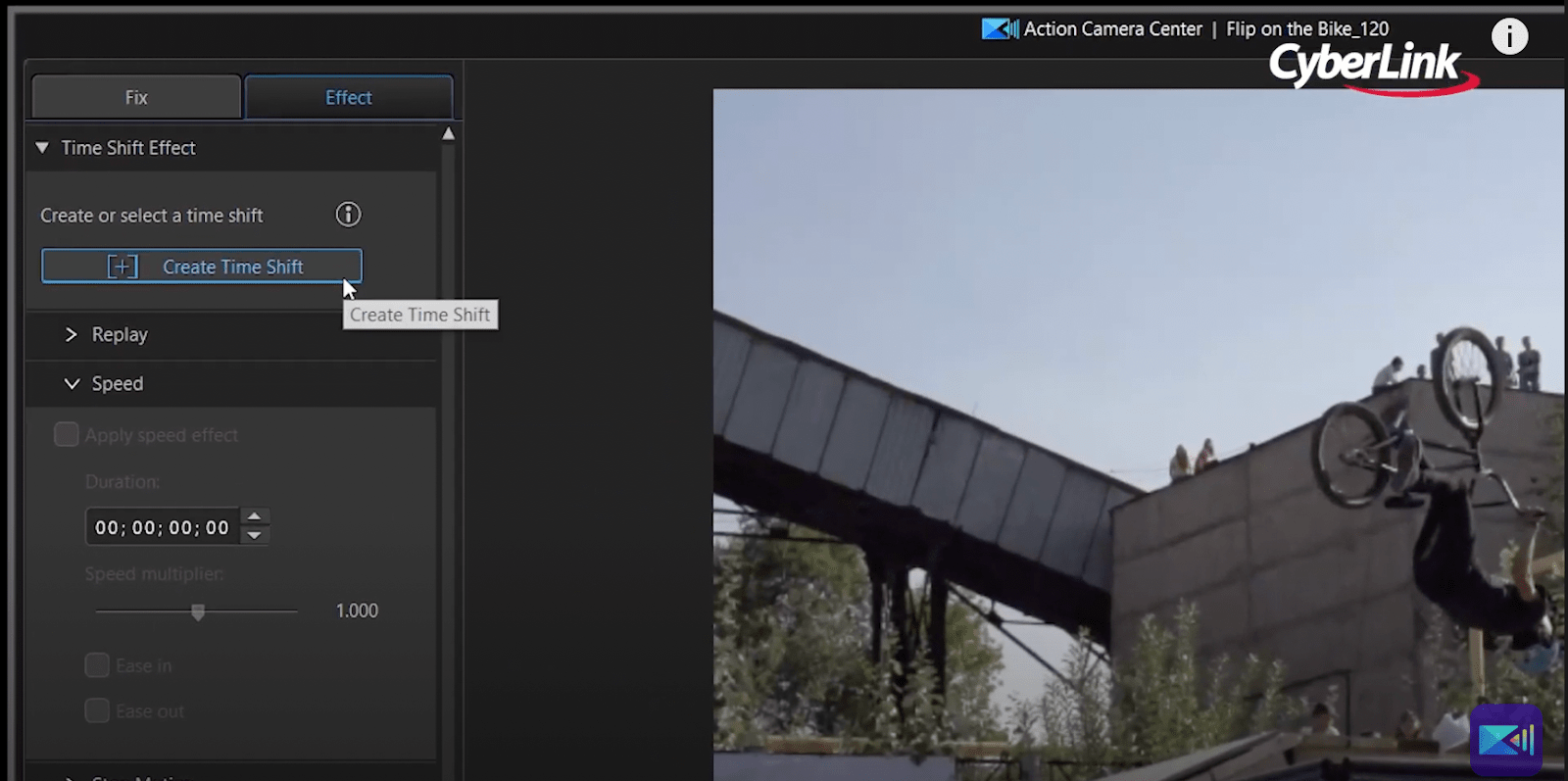The image size is (1568, 781).
Task: Select the Effect tab
Action: point(348,98)
